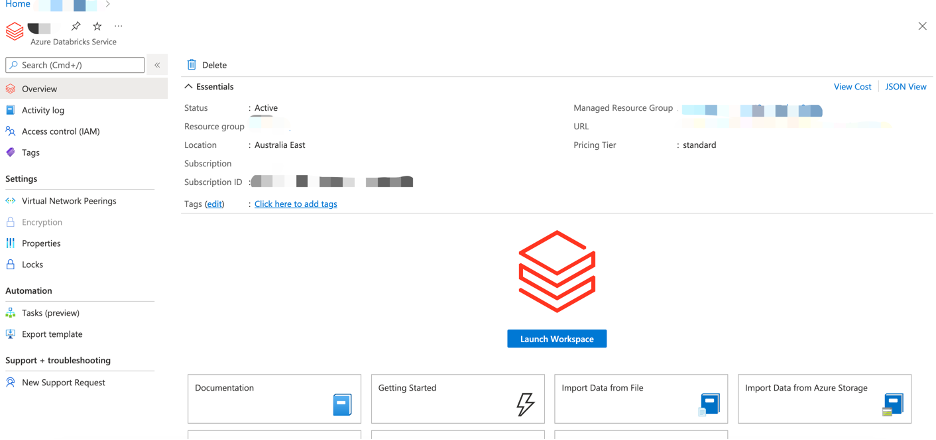Click the Import Data from File icon
Screen dimensions: 936x440
[x=709, y=405]
